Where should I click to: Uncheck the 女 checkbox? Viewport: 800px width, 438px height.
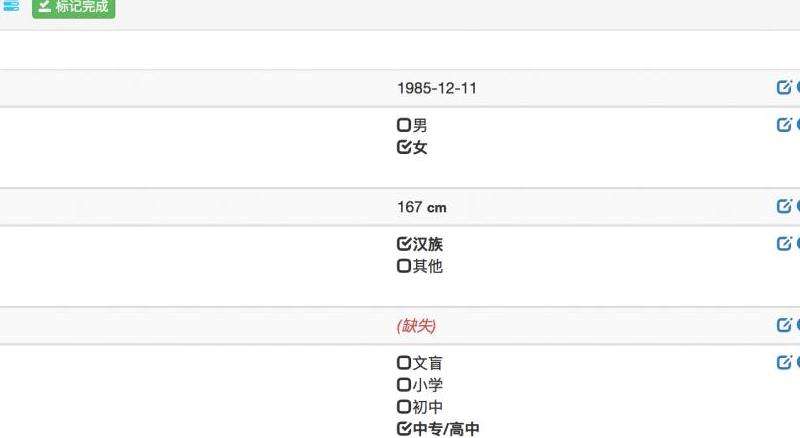(404, 147)
